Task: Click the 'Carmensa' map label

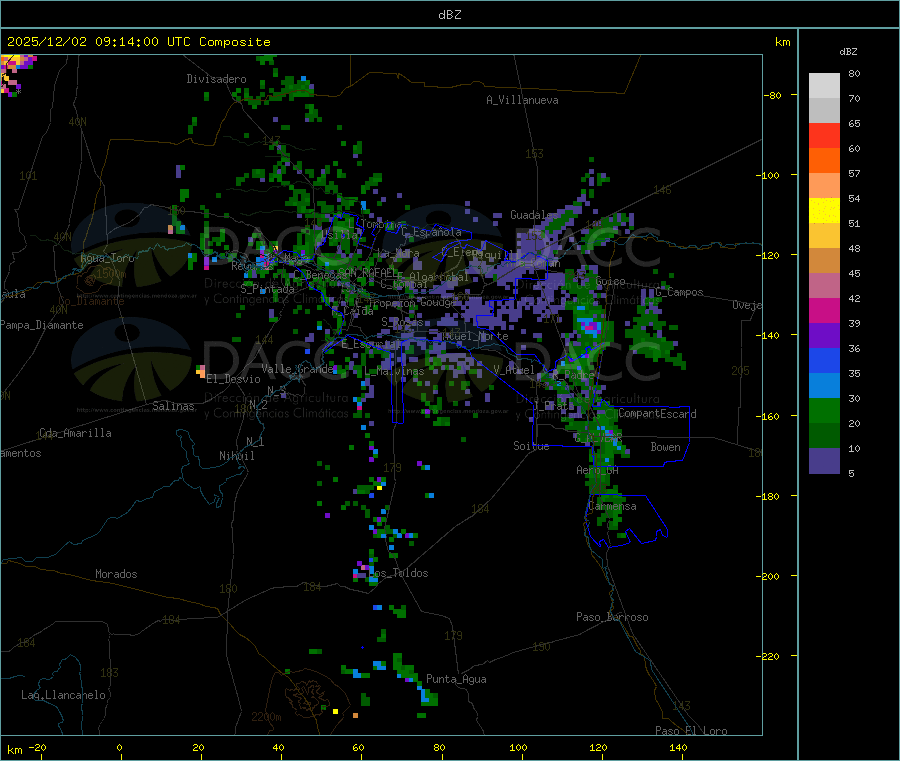Action: (612, 506)
